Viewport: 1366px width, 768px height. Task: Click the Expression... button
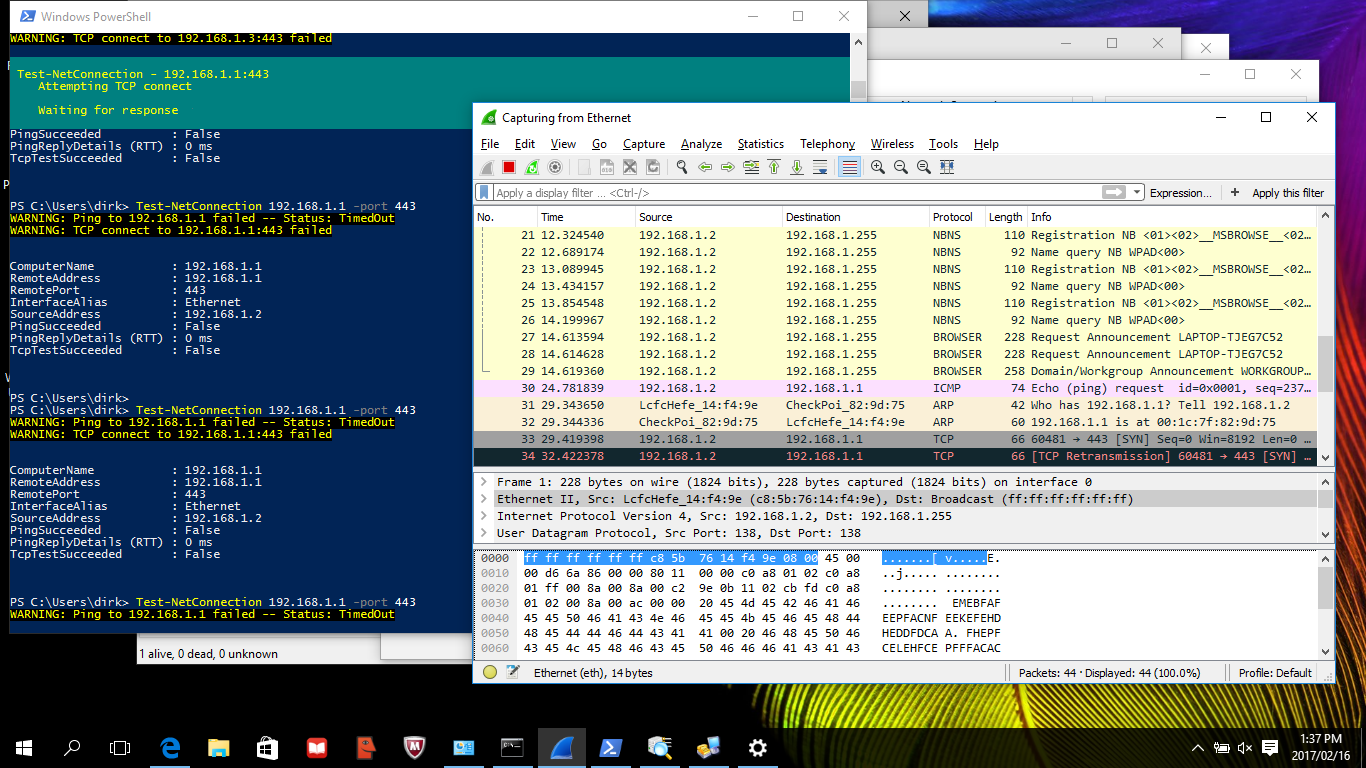(1180, 193)
